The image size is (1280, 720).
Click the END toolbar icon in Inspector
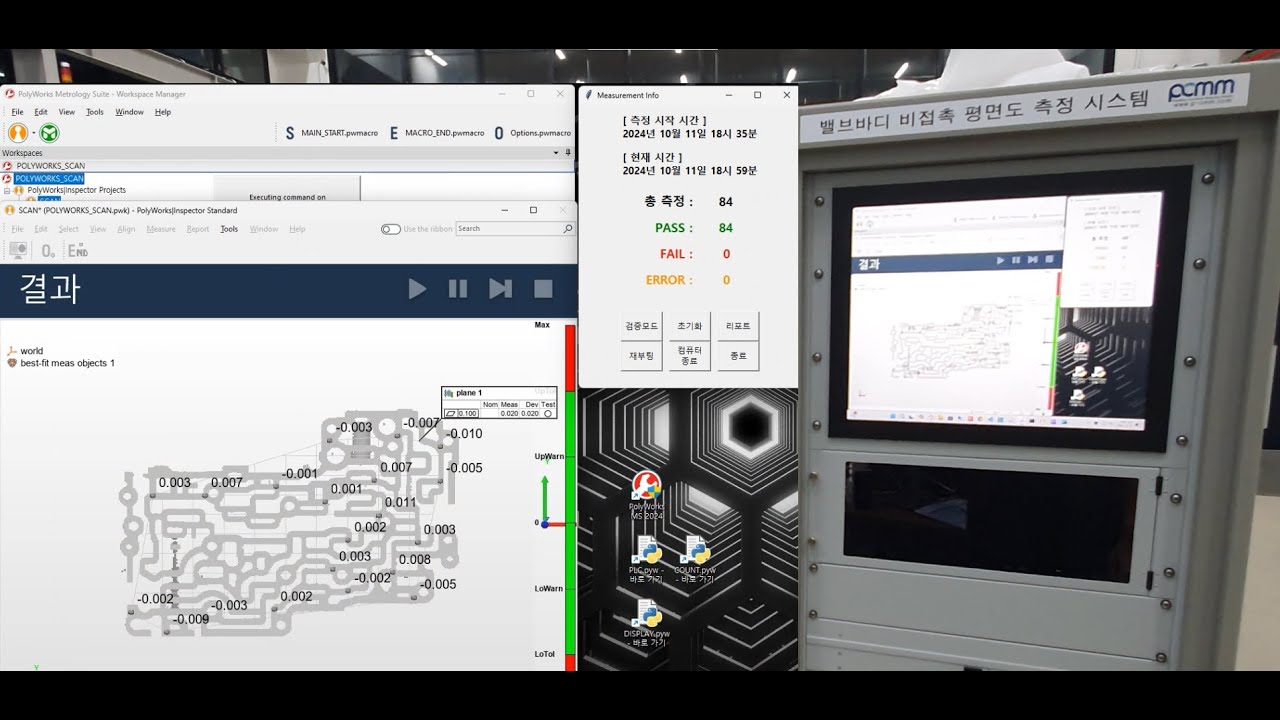click(x=78, y=251)
